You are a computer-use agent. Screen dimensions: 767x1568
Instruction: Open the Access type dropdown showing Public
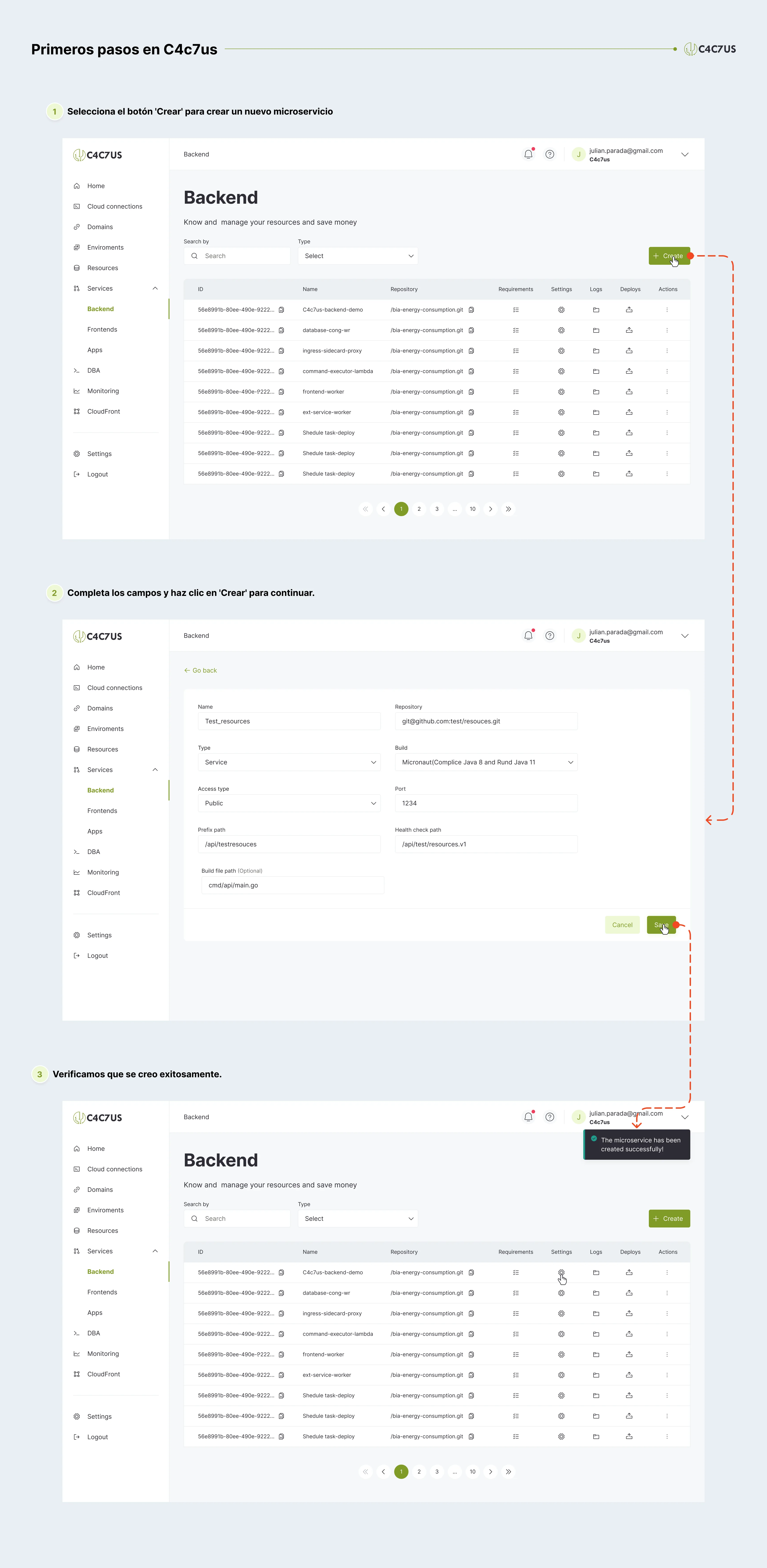(x=289, y=803)
